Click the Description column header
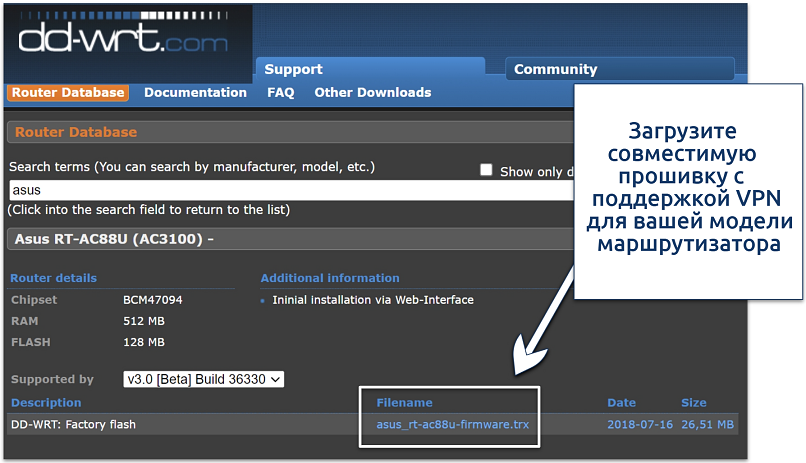This screenshot has height=463, width=806. [x=46, y=402]
